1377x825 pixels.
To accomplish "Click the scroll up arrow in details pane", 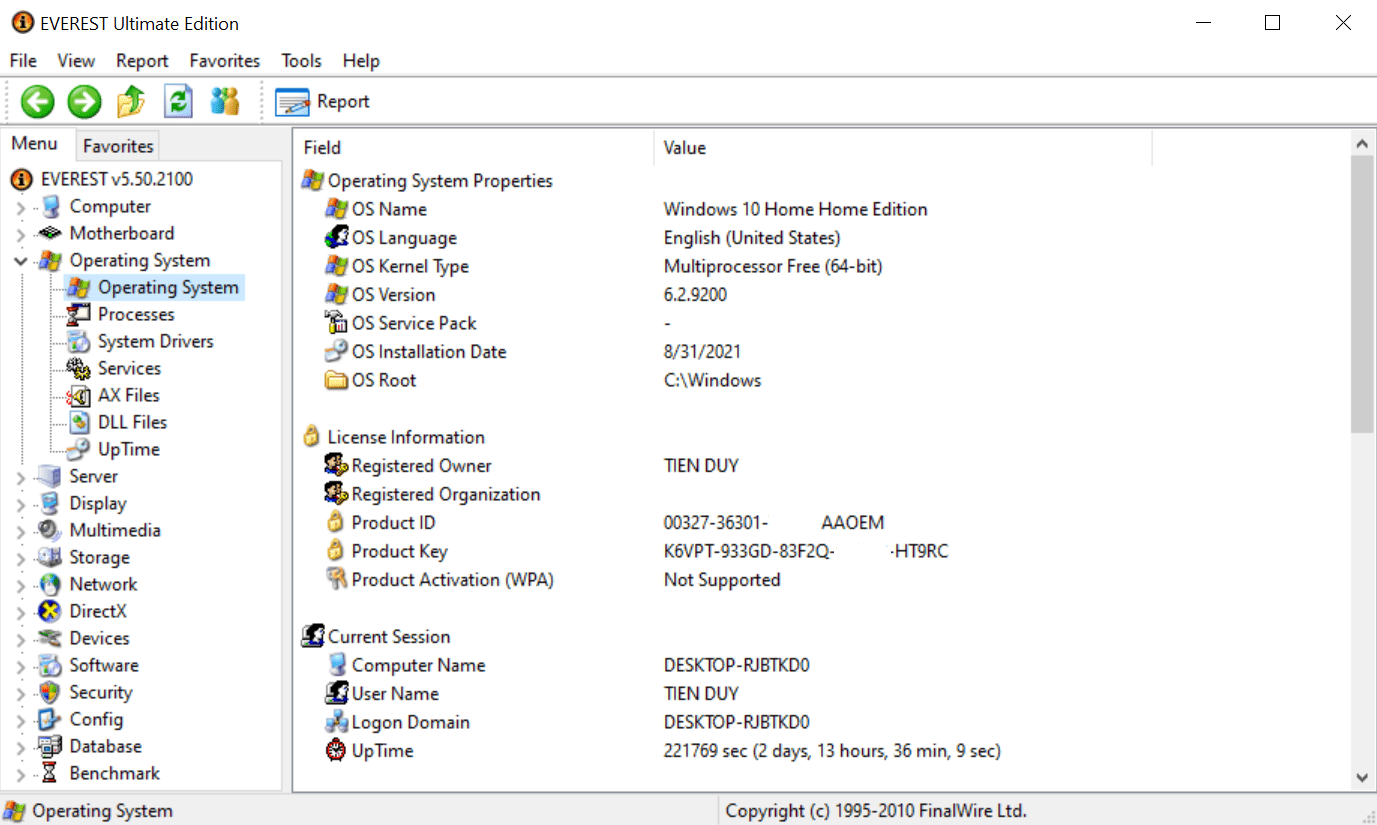I will pyautogui.click(x=1361, y=144).
